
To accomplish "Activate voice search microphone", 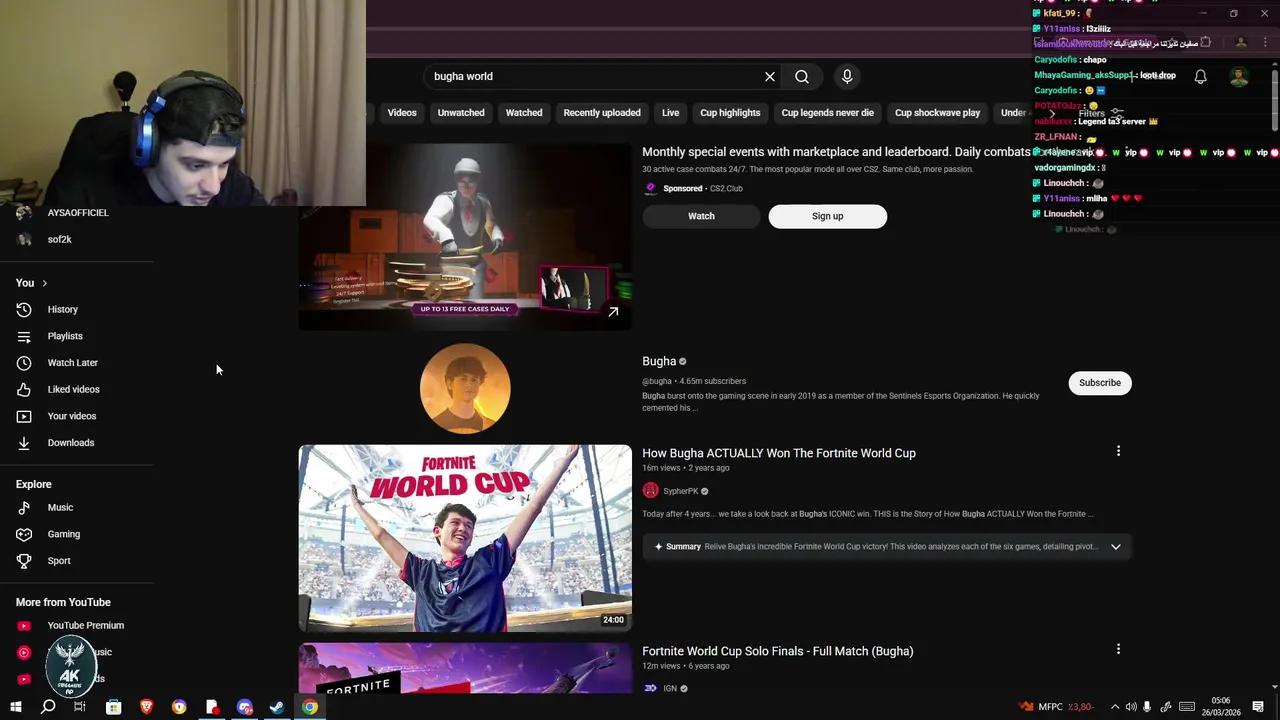I will coord(847,76).
